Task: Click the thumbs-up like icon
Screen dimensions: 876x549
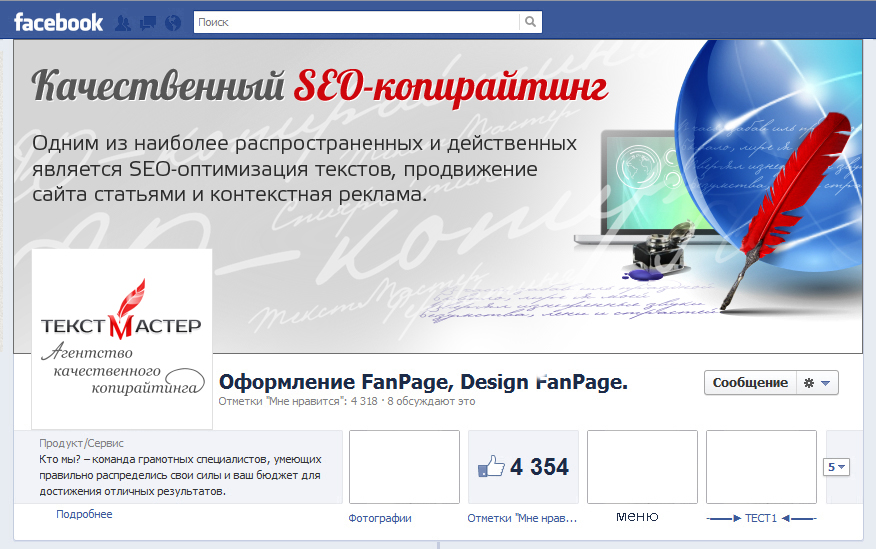Action: coord(491,467)
